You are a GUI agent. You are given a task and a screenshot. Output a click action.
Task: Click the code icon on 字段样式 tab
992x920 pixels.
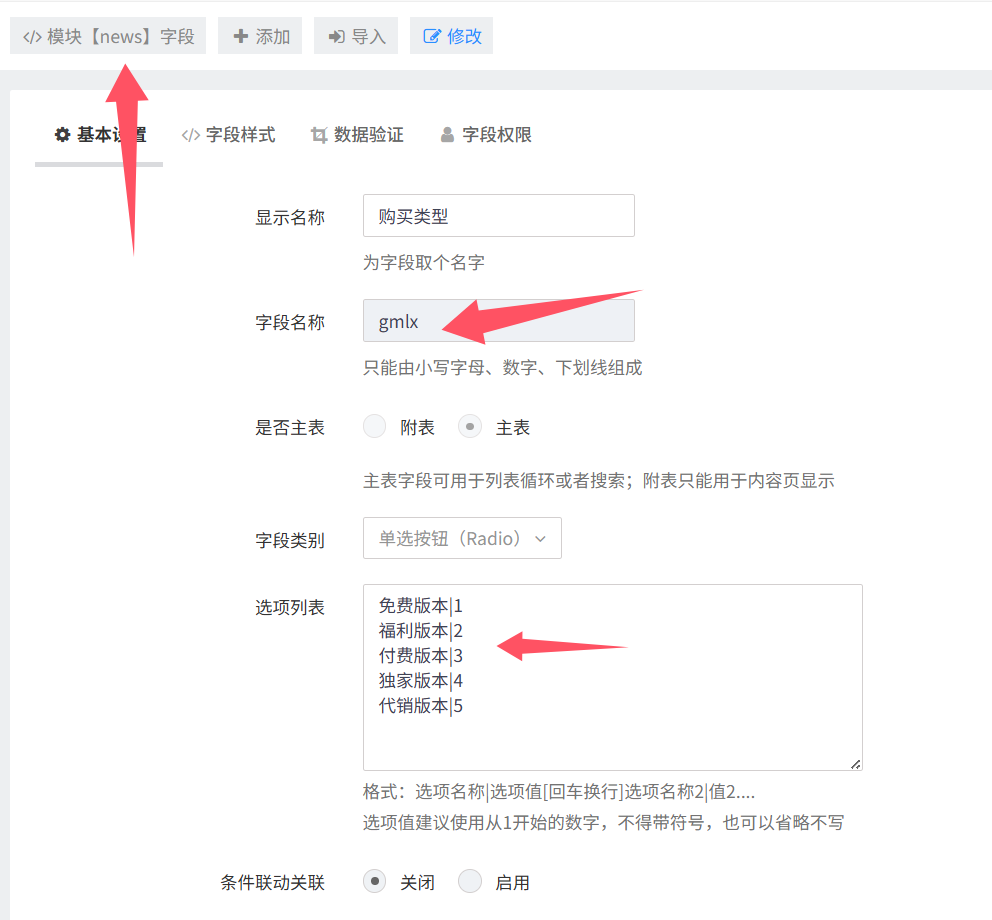tap(190, 135)
